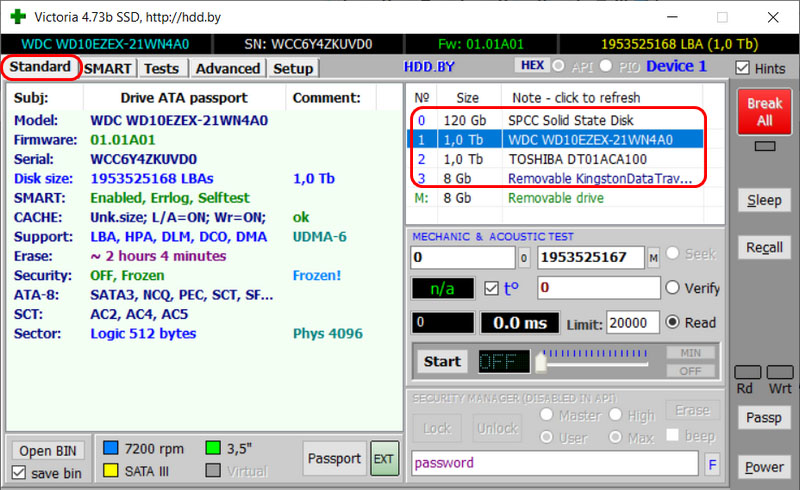This screenshot has width=800, height=490.
Task: Click the 'Note - click to refresh' header
Action: coord(576,97)
